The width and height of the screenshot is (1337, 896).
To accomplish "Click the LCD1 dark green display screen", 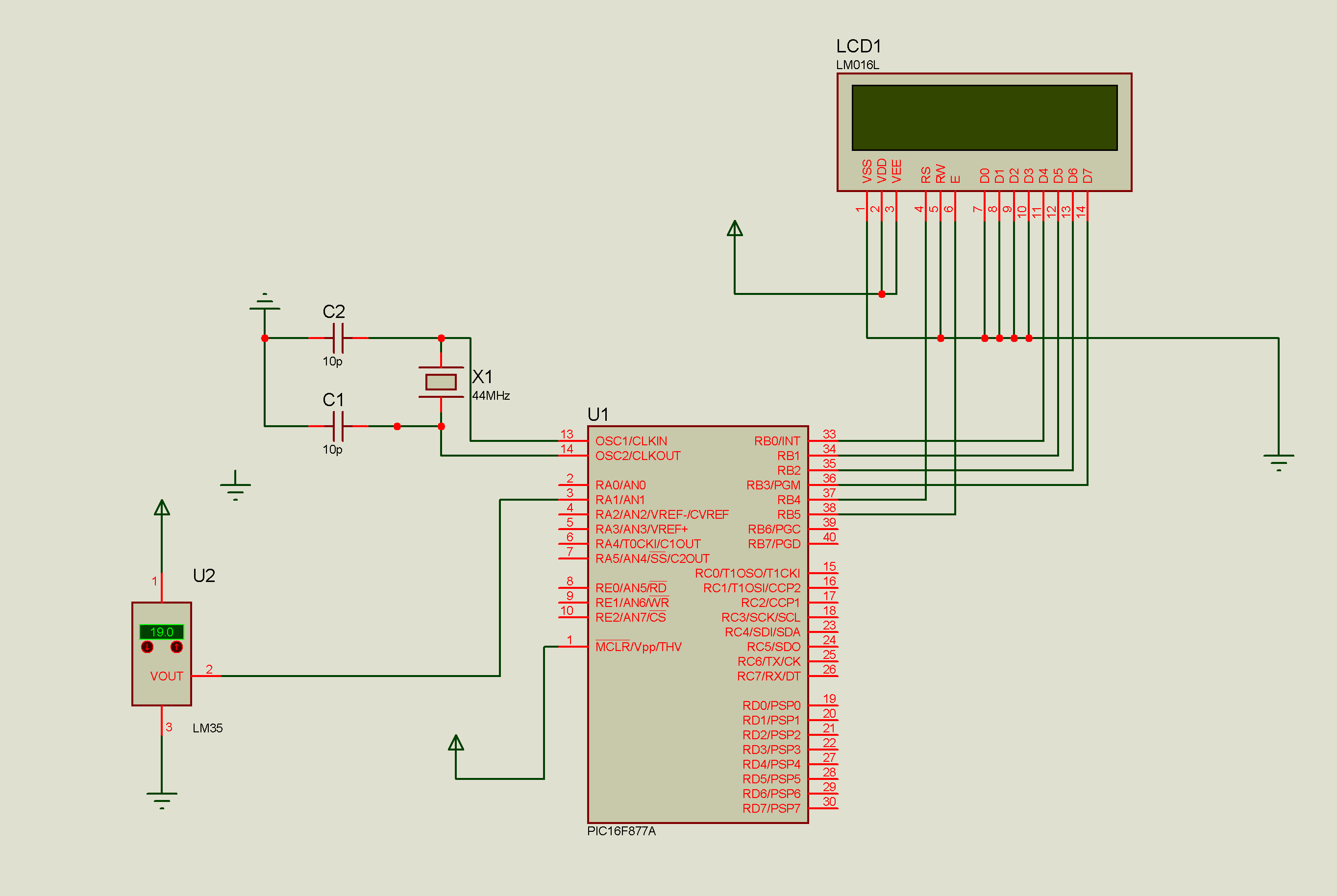I will 984,118.
